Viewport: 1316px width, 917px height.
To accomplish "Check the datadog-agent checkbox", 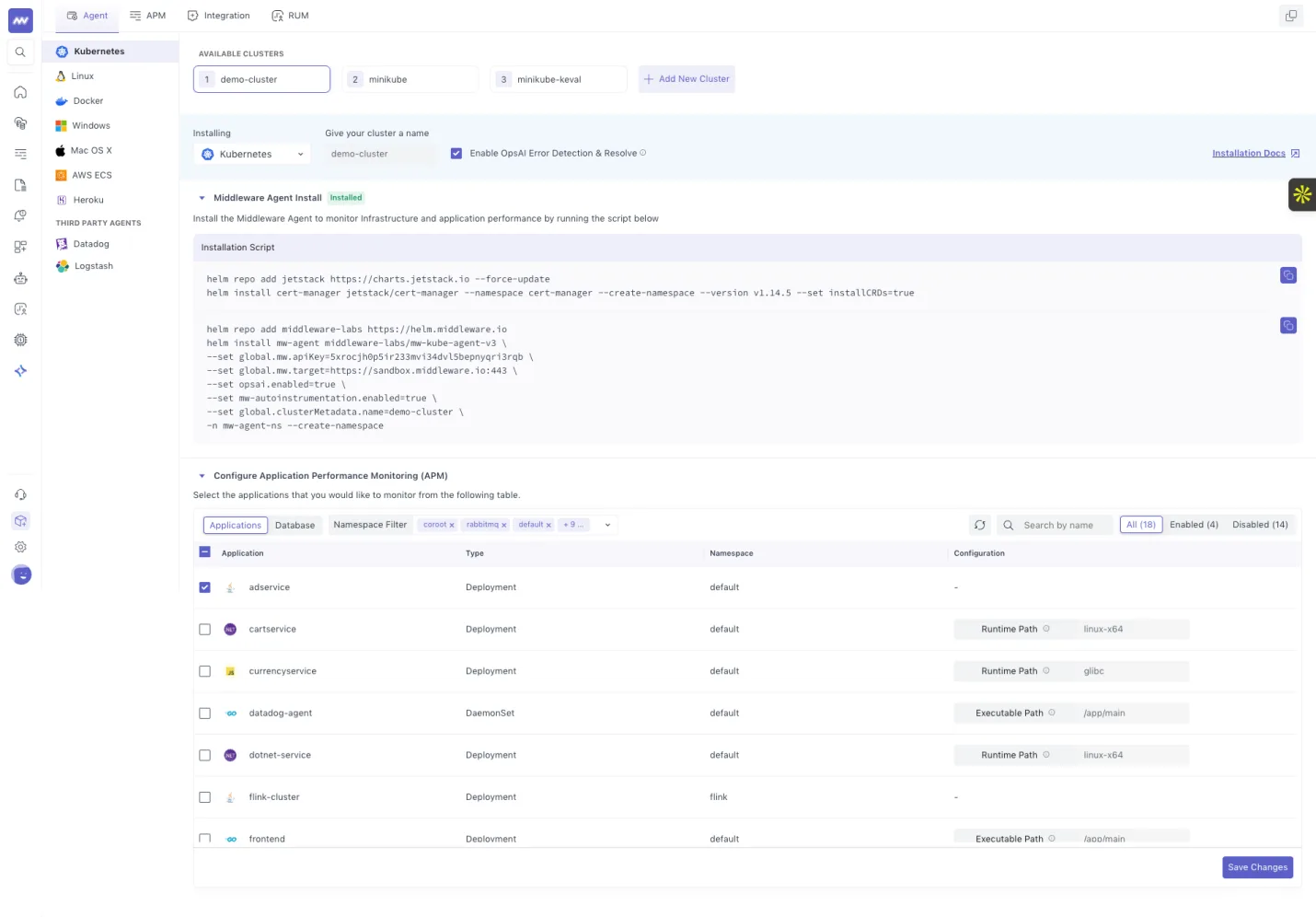I will tap(204, 714).
